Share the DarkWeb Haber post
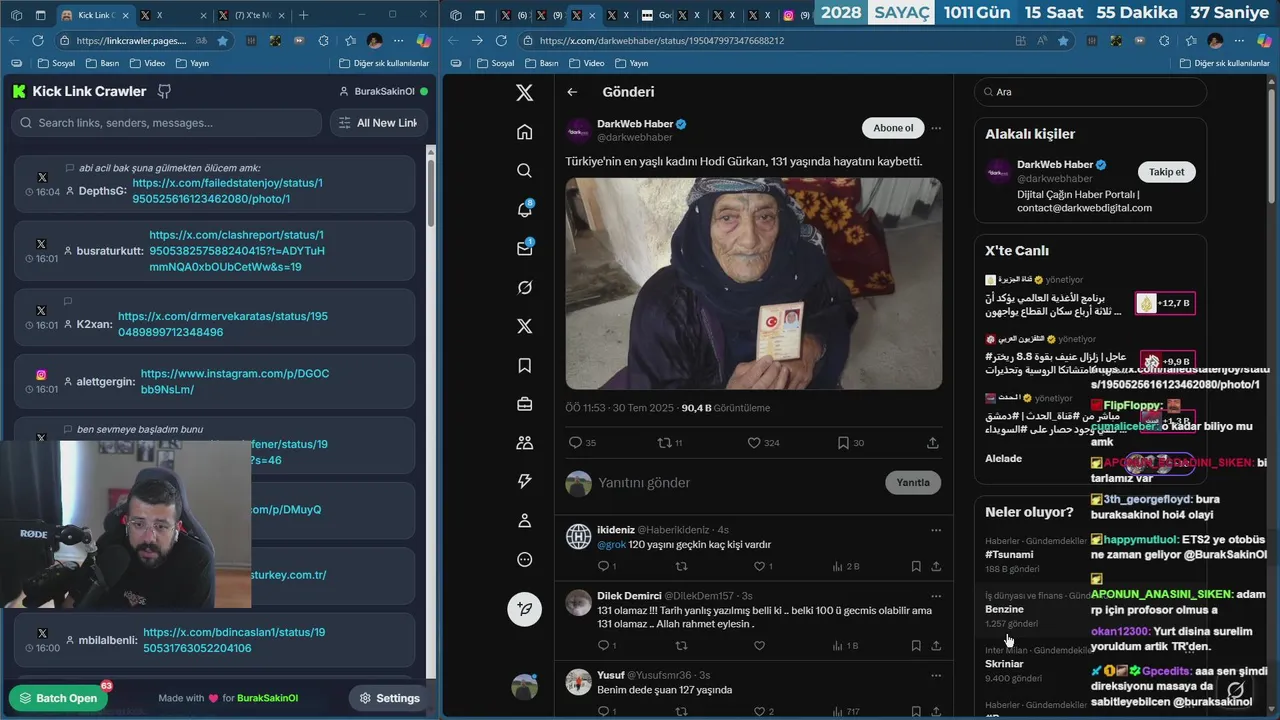The height and width of the screenshot is (720, 1280). pyautogui.click(x=933, y=443)
